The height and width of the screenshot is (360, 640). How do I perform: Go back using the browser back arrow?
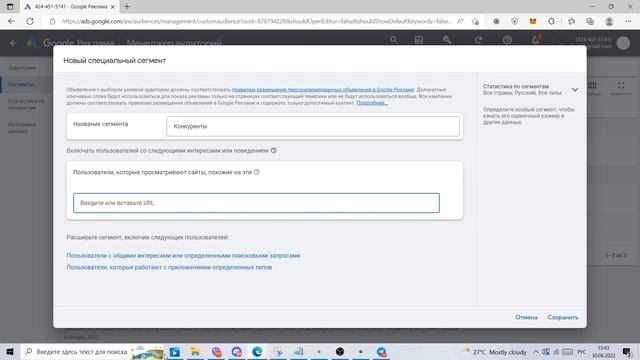11,21
